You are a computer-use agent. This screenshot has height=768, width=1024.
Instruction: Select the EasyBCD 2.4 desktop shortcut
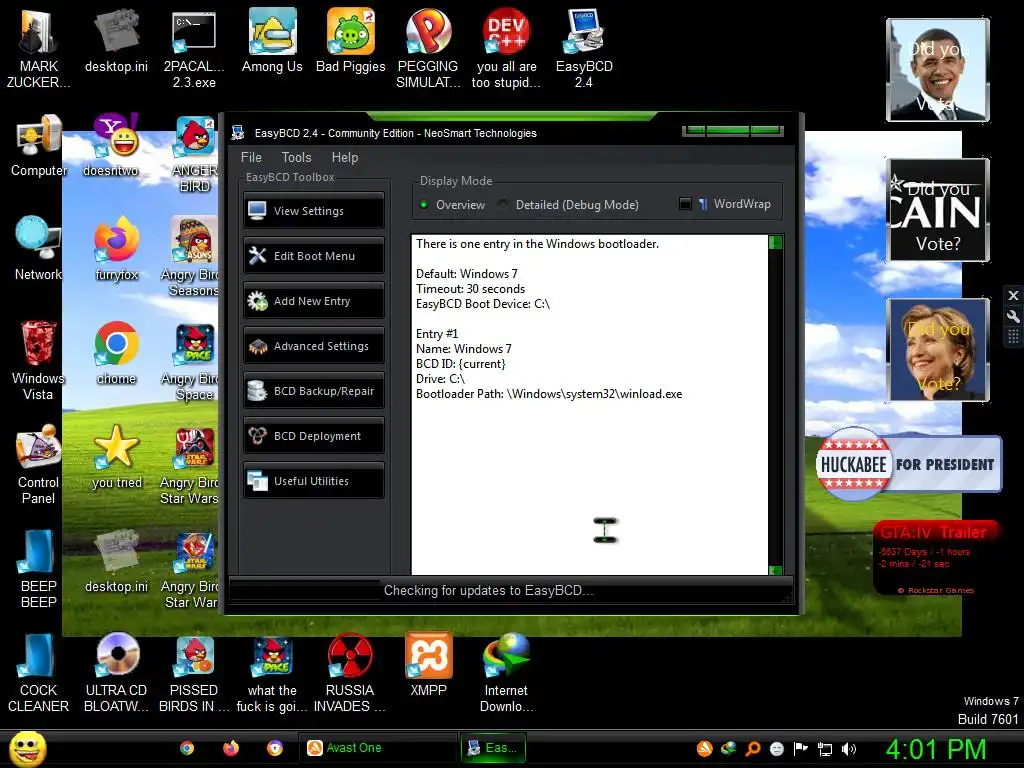point(584,49)
